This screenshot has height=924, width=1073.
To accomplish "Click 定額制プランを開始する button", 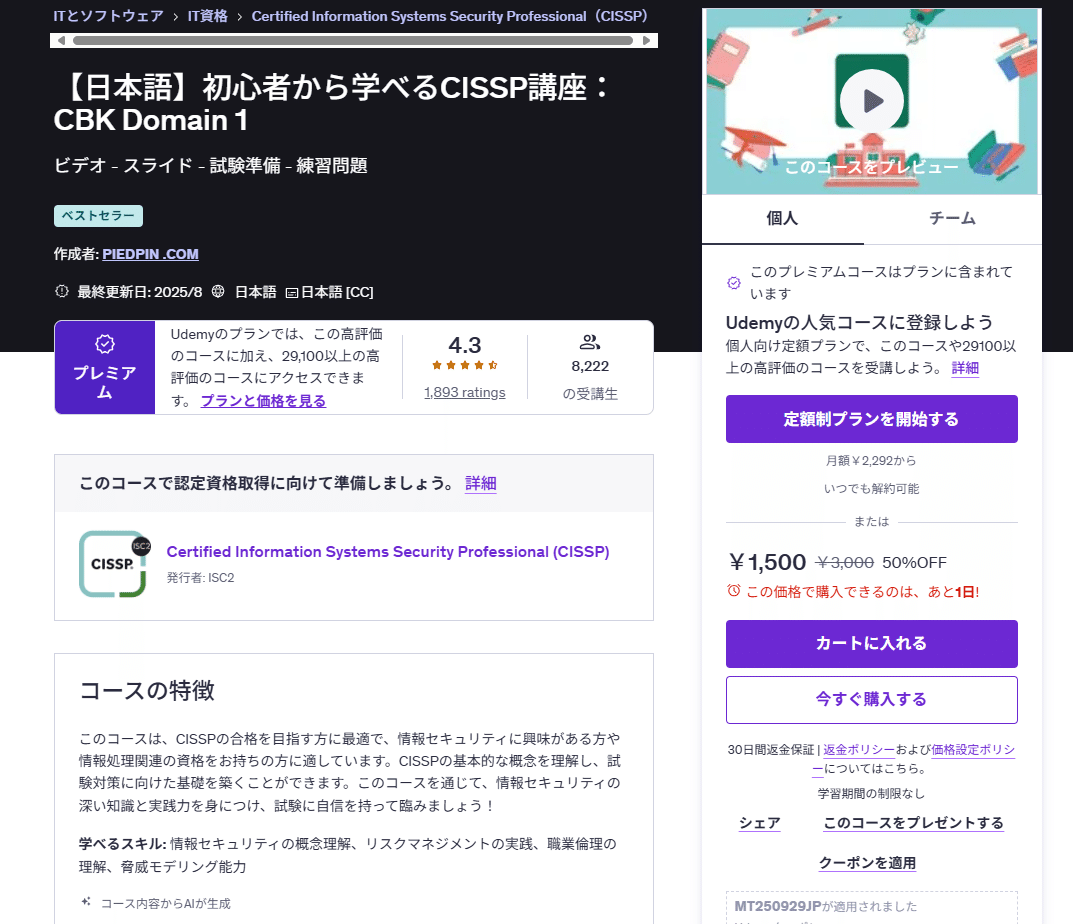I will [x=871, y=418].
